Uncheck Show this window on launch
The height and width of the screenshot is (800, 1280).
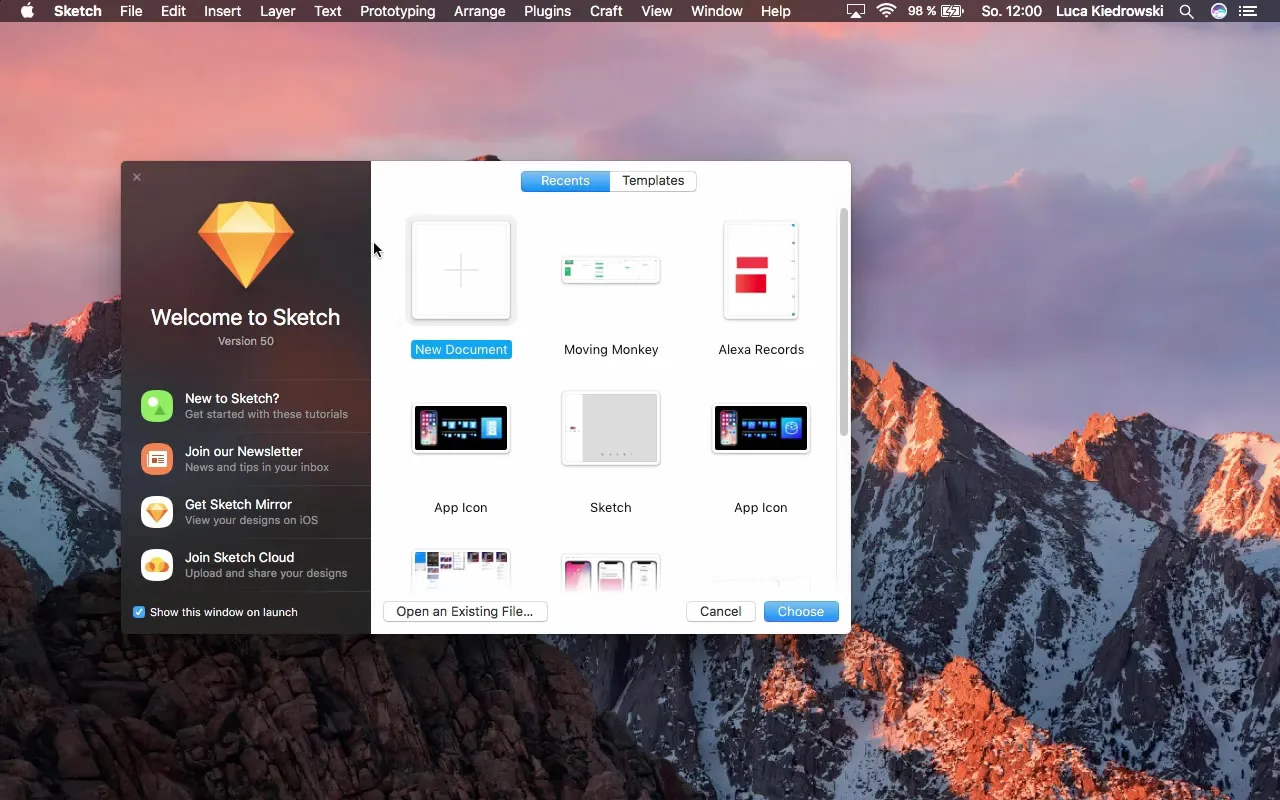point(139,612)
